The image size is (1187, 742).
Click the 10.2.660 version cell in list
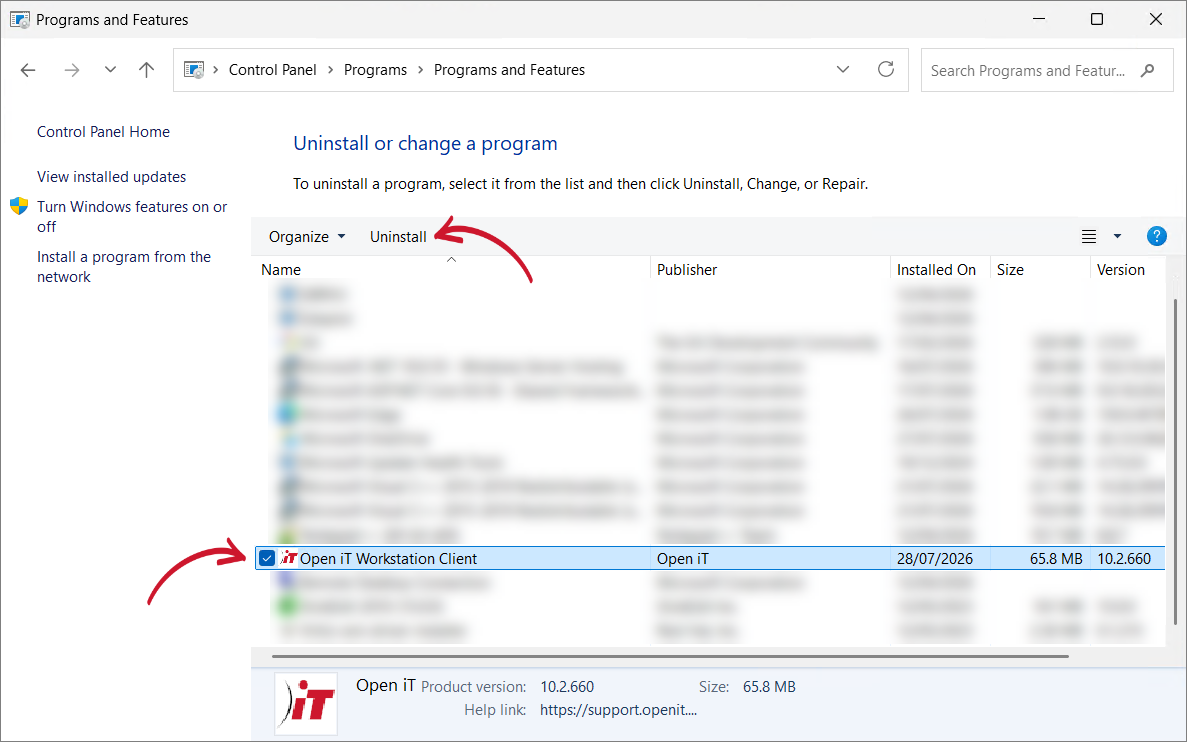point(1124,559)
